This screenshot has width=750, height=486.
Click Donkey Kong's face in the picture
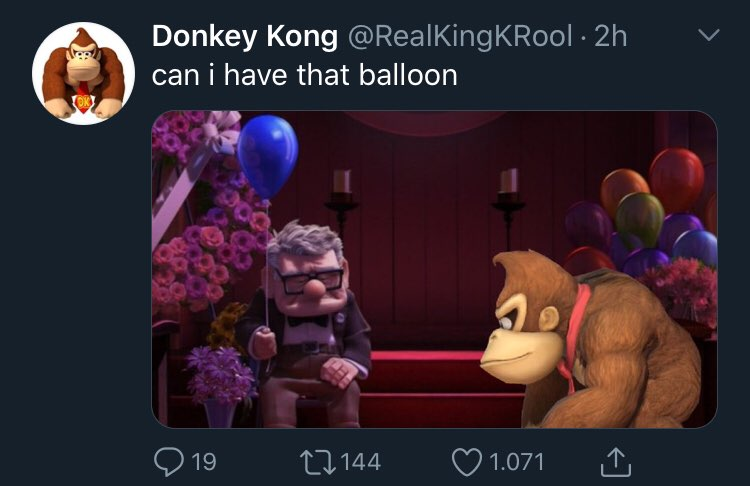(x=527, y=321)
